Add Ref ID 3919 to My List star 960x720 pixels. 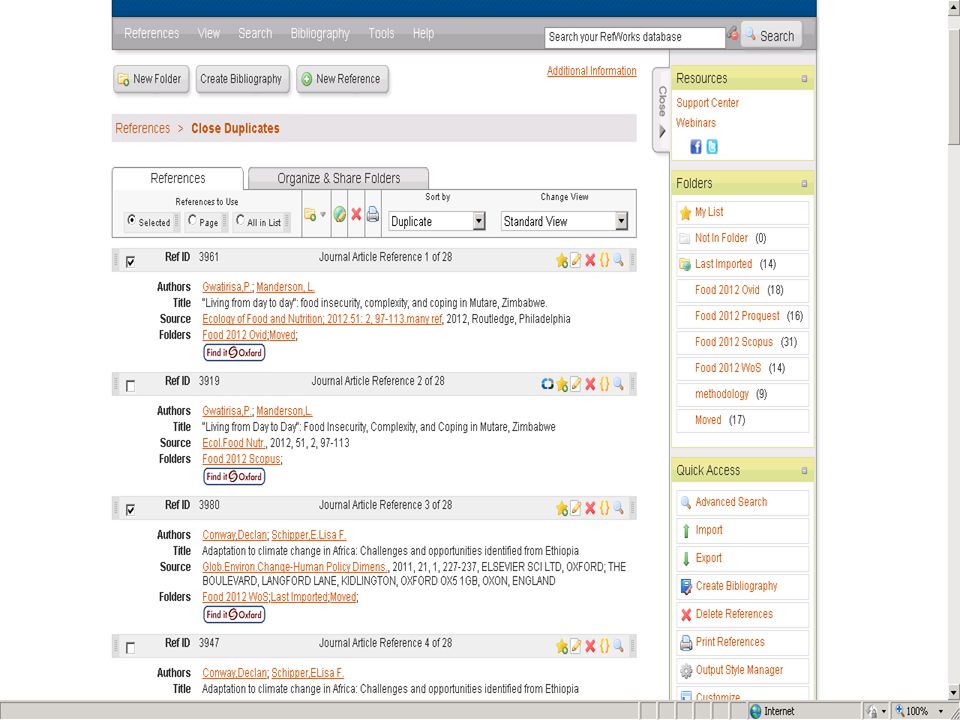click(x=561, y=384)
